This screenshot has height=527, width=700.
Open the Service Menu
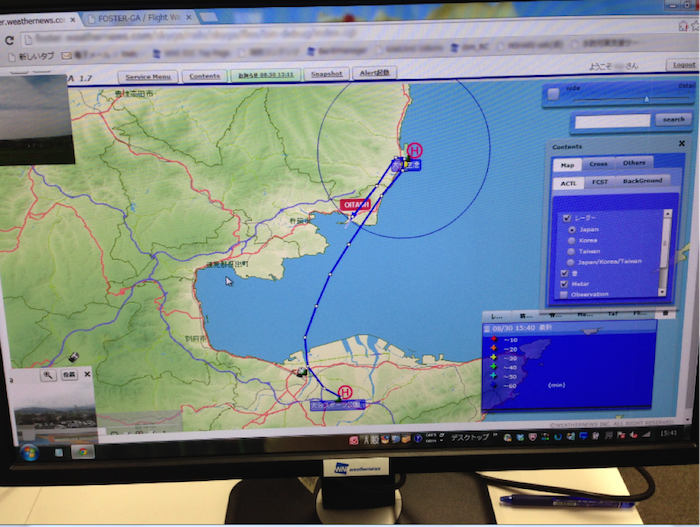coord(148,77)
